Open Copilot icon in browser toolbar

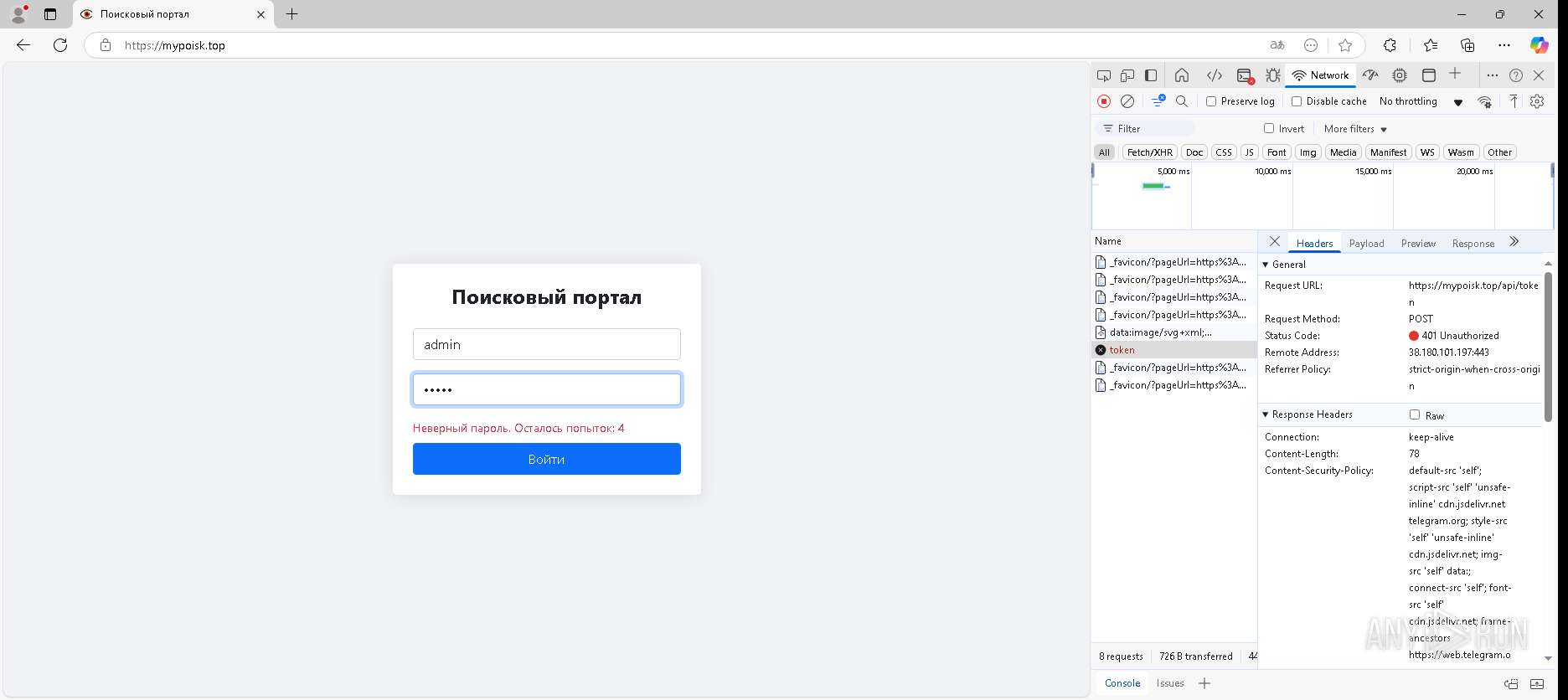coord(1539,45)
